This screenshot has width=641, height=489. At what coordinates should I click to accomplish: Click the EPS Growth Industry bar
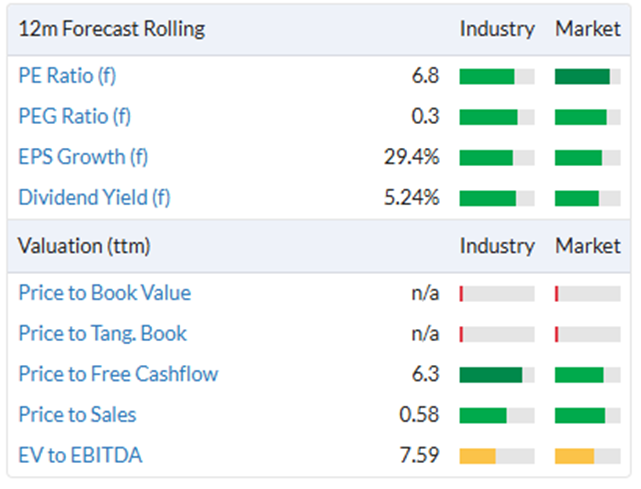click(x=497, y=157)
